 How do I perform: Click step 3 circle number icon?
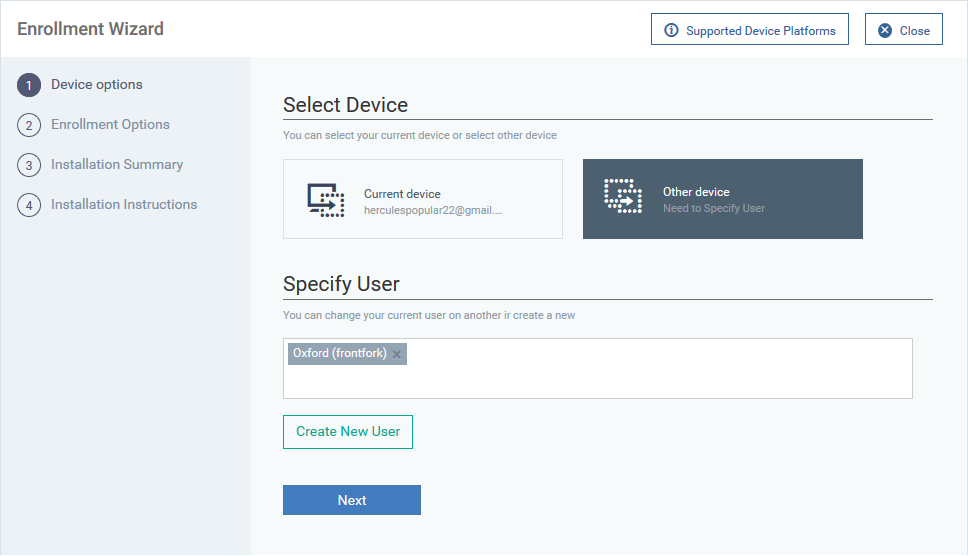pyautogui.click(x=29, y=165)
